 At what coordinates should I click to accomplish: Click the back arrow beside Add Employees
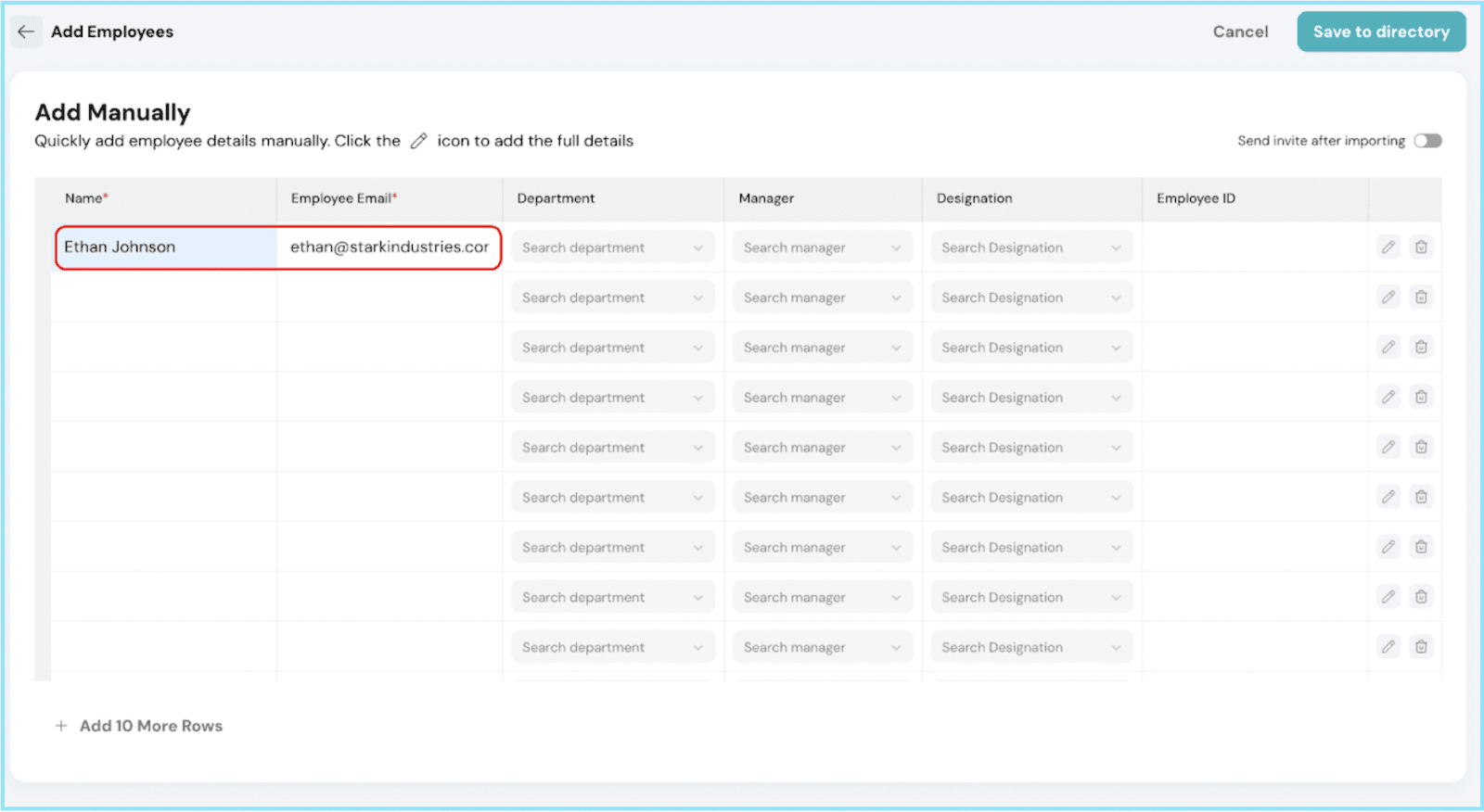tap(26, 32)
